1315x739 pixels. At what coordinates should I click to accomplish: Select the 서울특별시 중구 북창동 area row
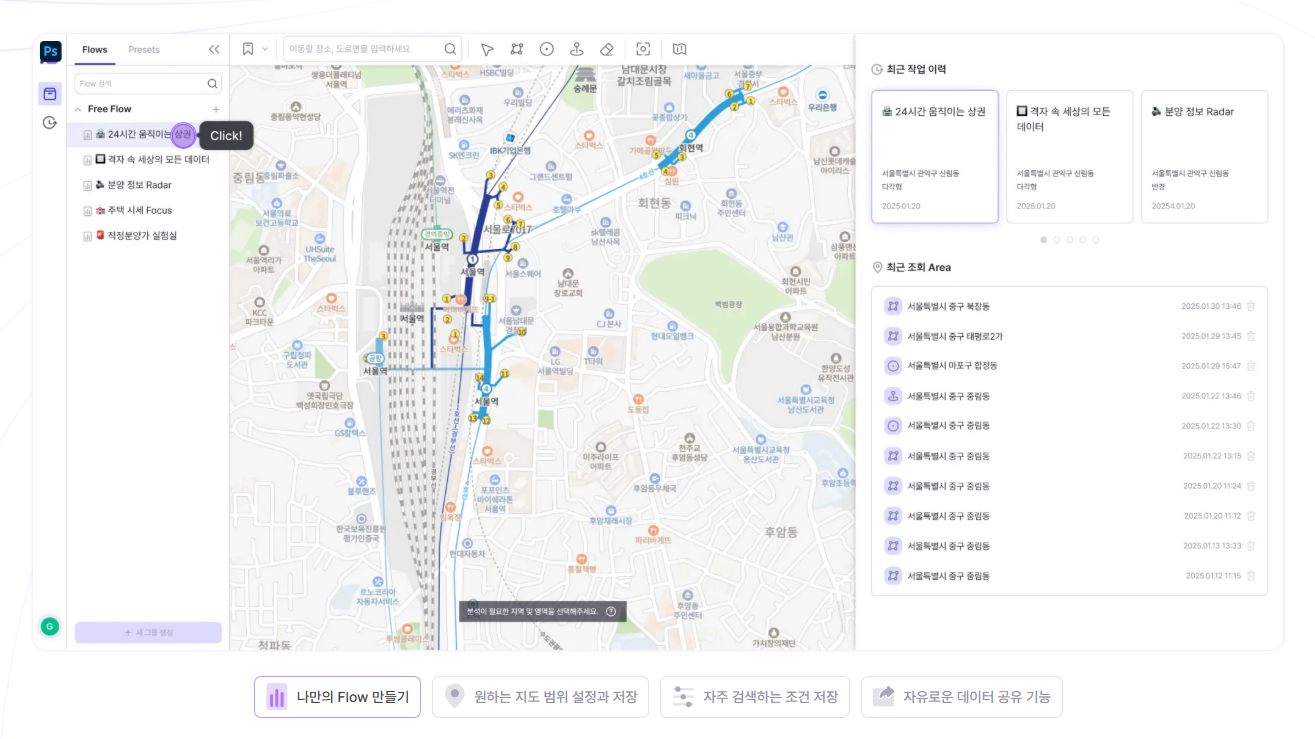coord(1069,306)
